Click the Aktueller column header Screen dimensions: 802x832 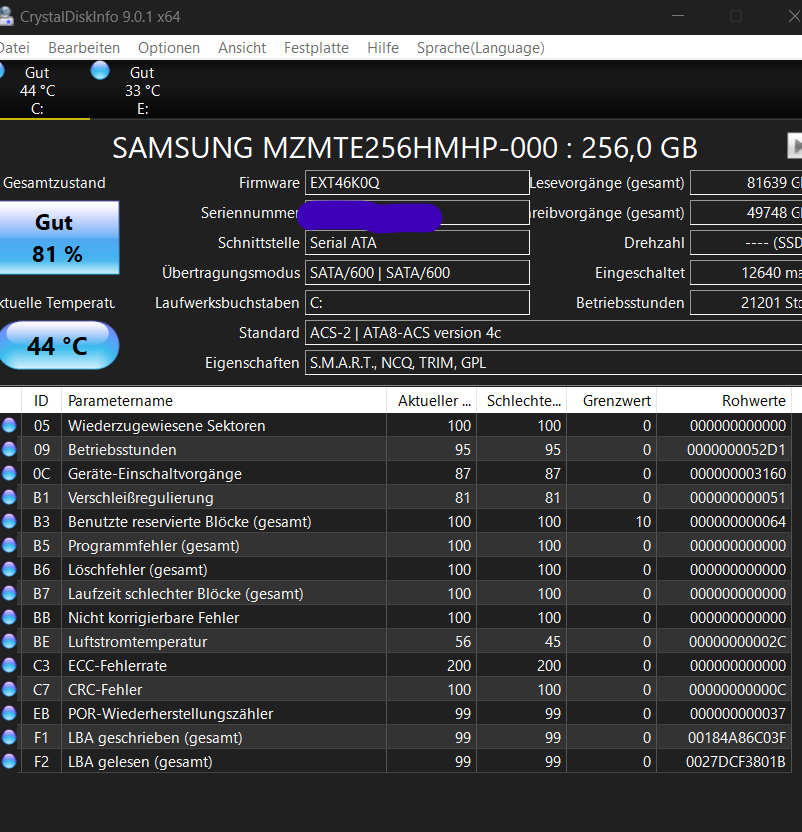point(432,401)
